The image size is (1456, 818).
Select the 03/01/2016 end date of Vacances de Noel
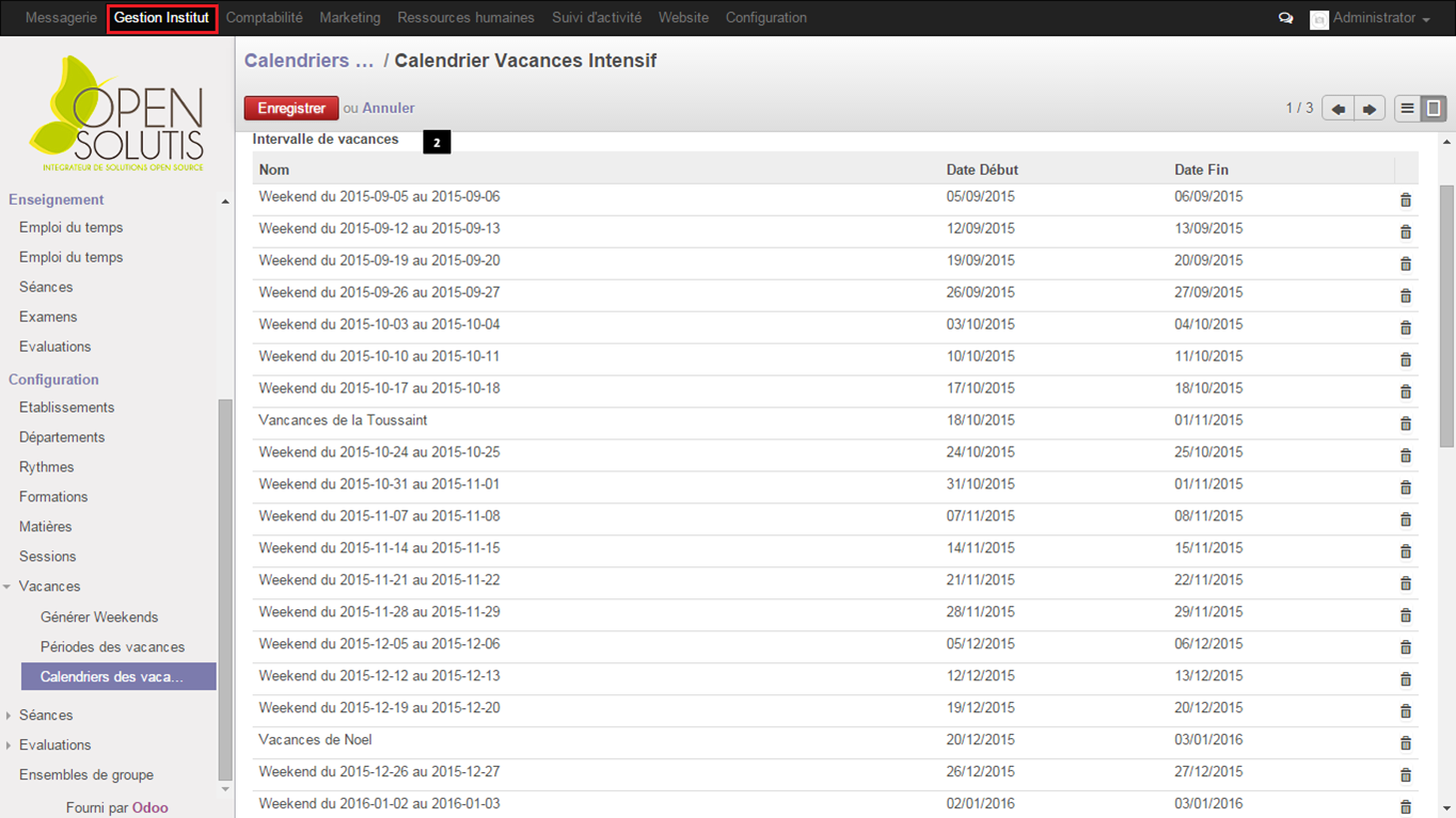point(1208,740)
